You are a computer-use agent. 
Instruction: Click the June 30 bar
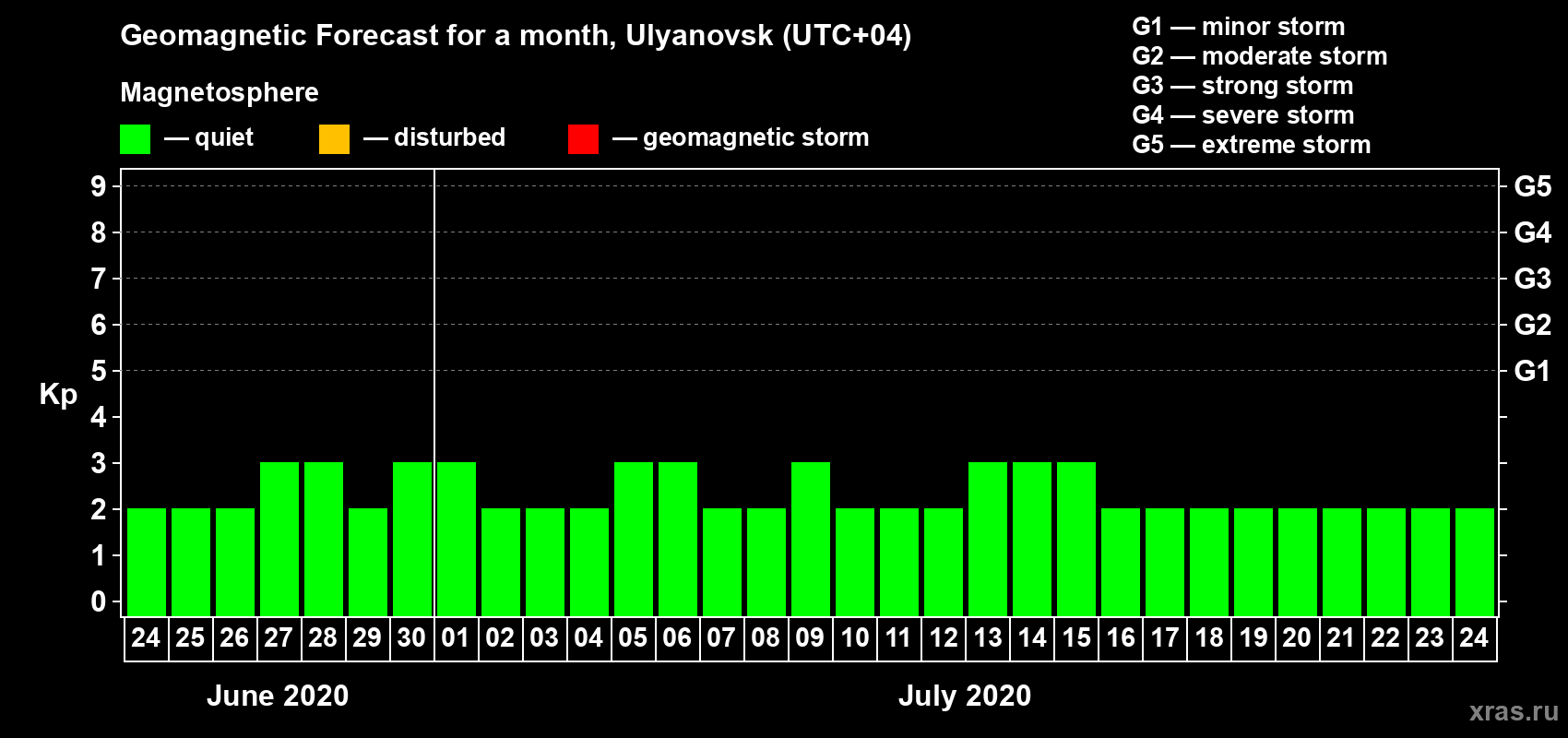pyautogui.click(x=412, y=539)
